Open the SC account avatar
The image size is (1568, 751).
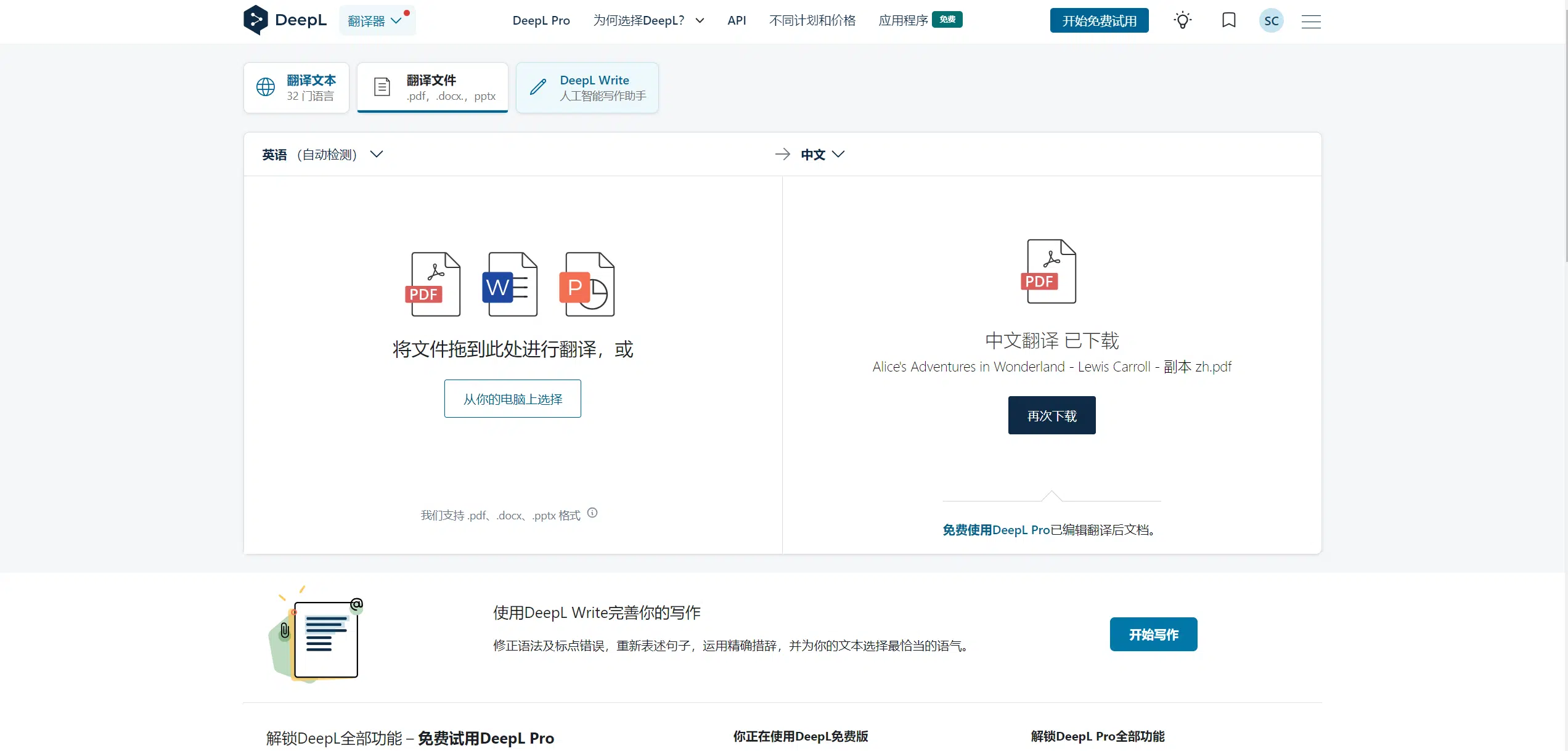[x=1271, y=20]
